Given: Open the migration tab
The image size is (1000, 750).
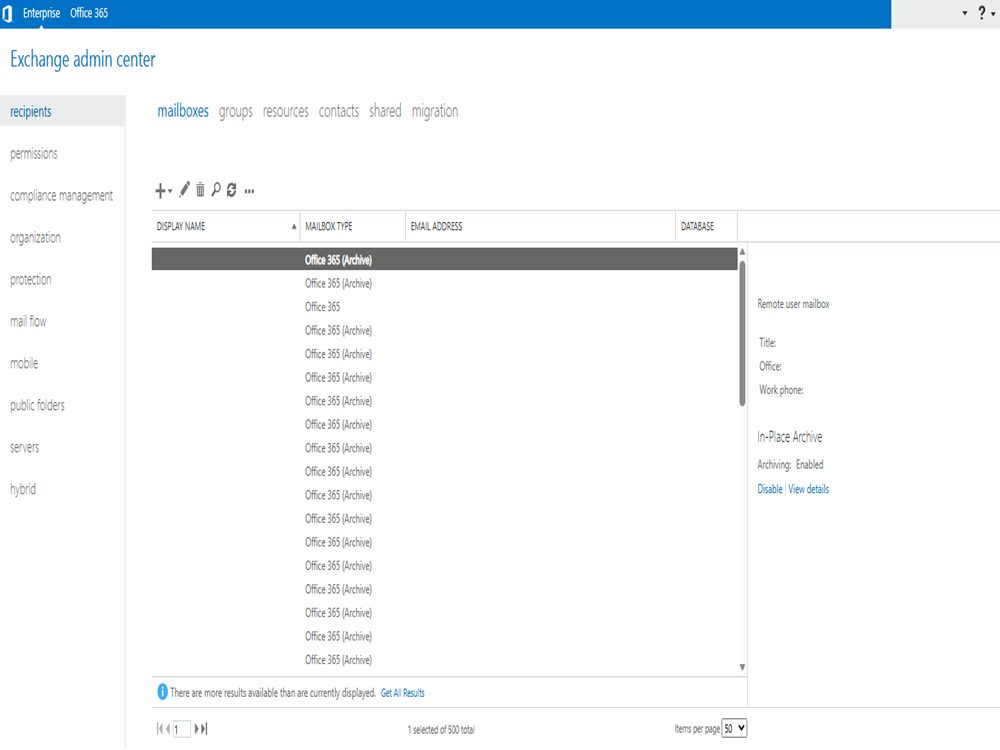Looking at the screenshot, I should (435, 112).
